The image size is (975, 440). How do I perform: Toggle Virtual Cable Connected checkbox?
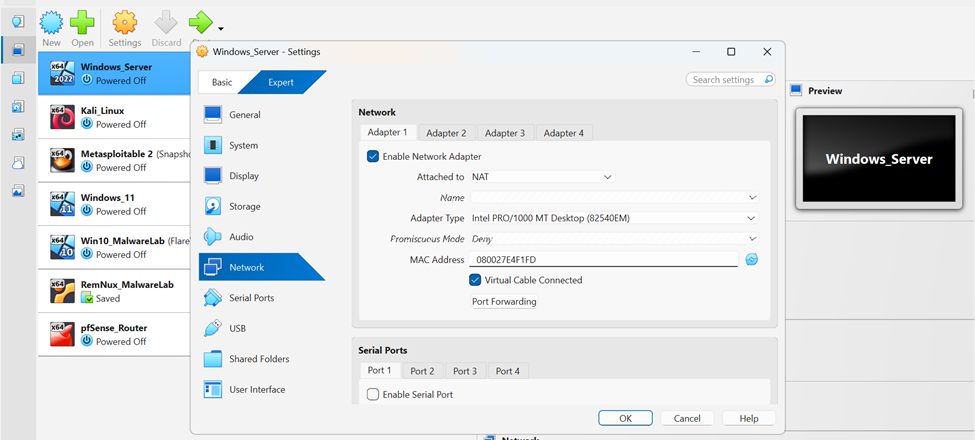(475, 280)
